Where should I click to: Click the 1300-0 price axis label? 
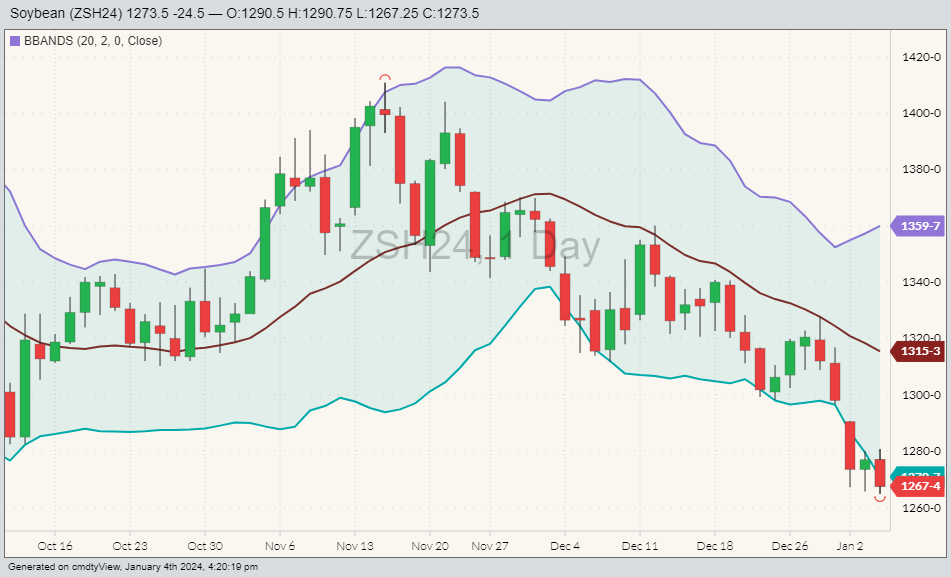(x=921, y=395)
